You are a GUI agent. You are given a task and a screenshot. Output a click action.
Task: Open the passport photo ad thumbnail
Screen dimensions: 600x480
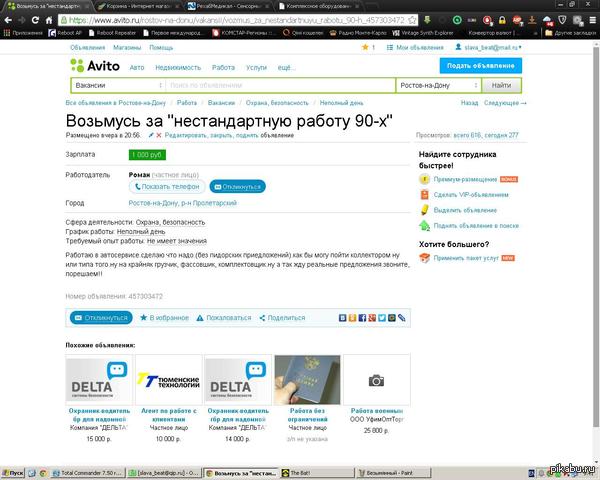pos(307,380)
